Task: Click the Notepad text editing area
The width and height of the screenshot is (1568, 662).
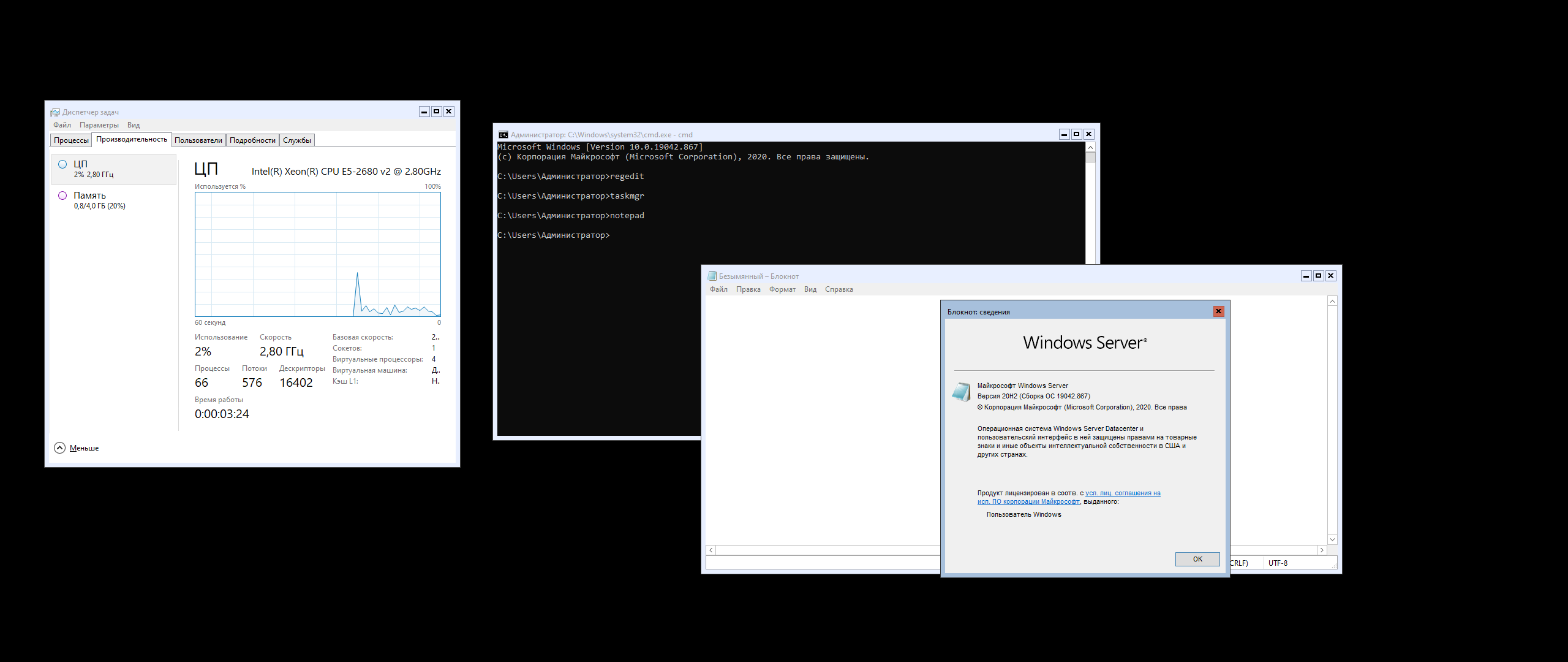Action: click(823, 420)
